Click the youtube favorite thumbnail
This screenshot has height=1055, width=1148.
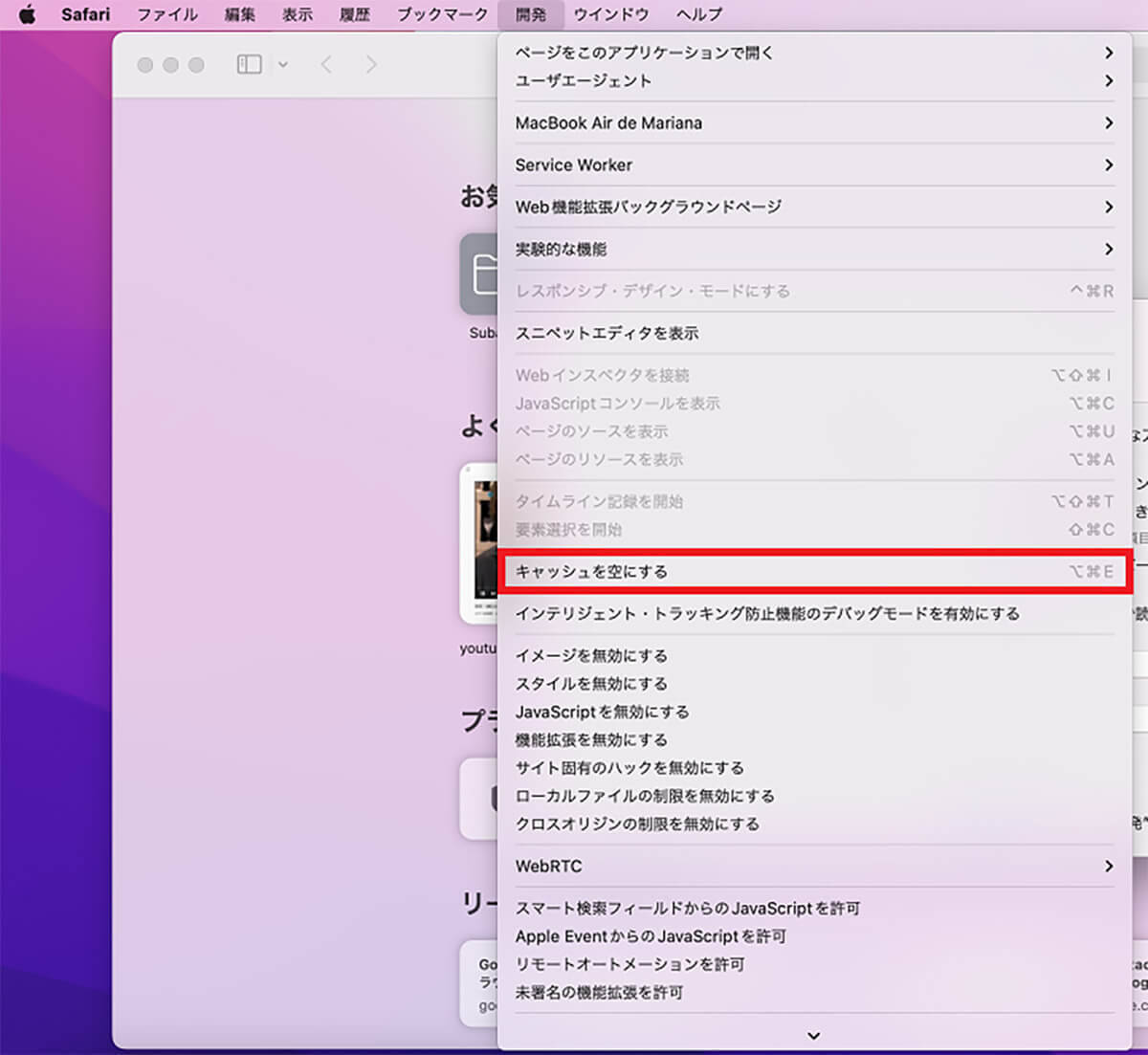(x=482, y=542)
